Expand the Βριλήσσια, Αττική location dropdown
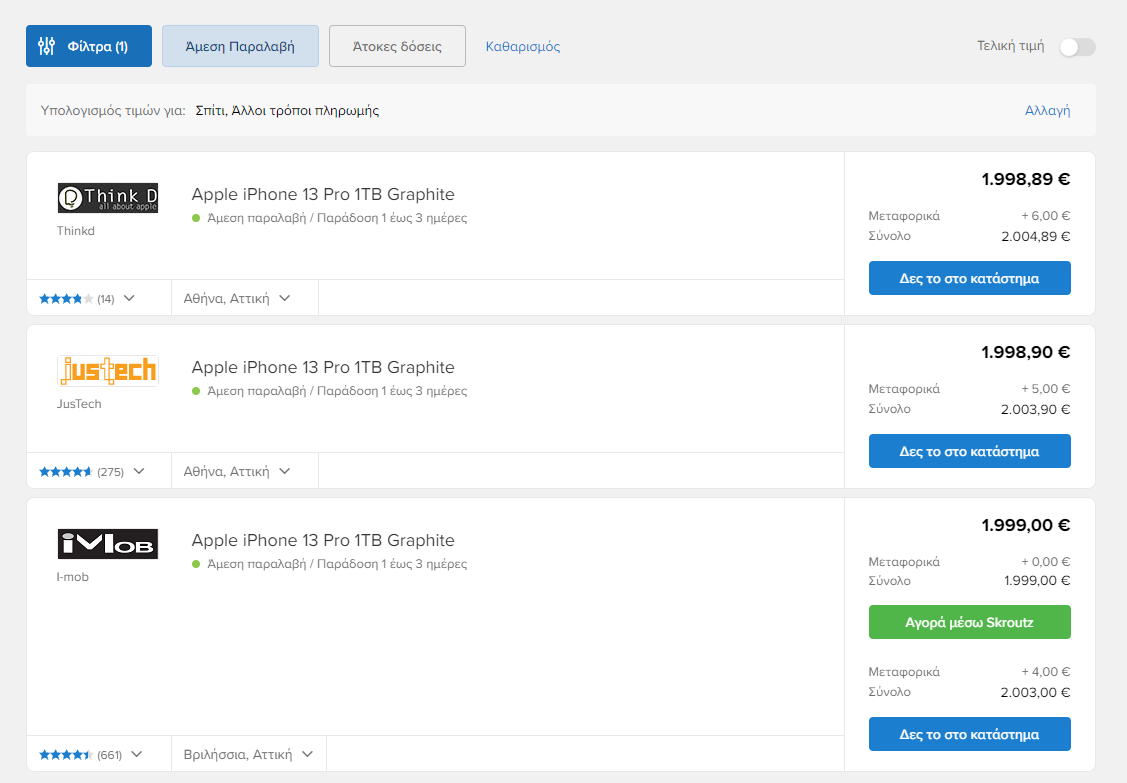Viewport: 1127px width, 783px height. [249, 755]
